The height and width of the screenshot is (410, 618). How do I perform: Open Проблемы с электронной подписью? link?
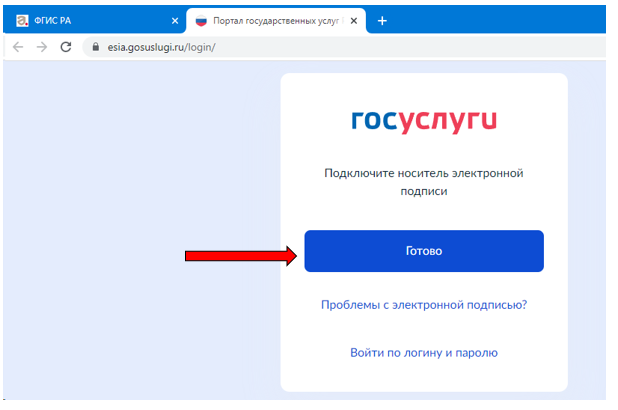424,305
